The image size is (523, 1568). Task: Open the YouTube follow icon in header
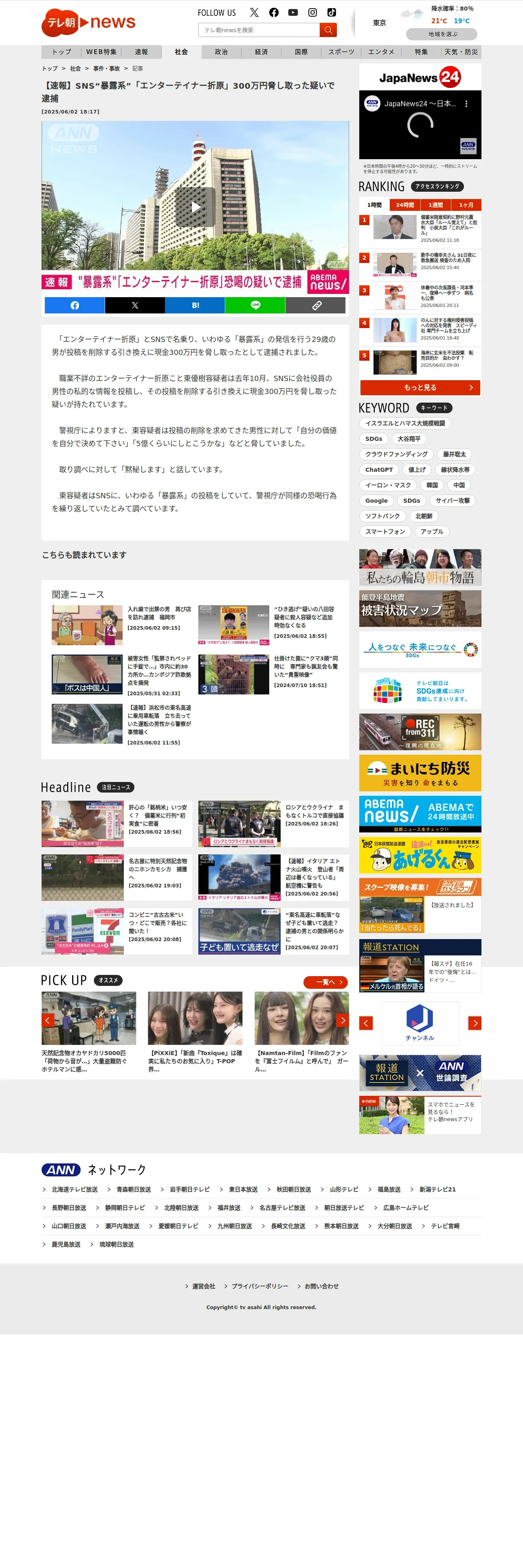coord(293,12)
